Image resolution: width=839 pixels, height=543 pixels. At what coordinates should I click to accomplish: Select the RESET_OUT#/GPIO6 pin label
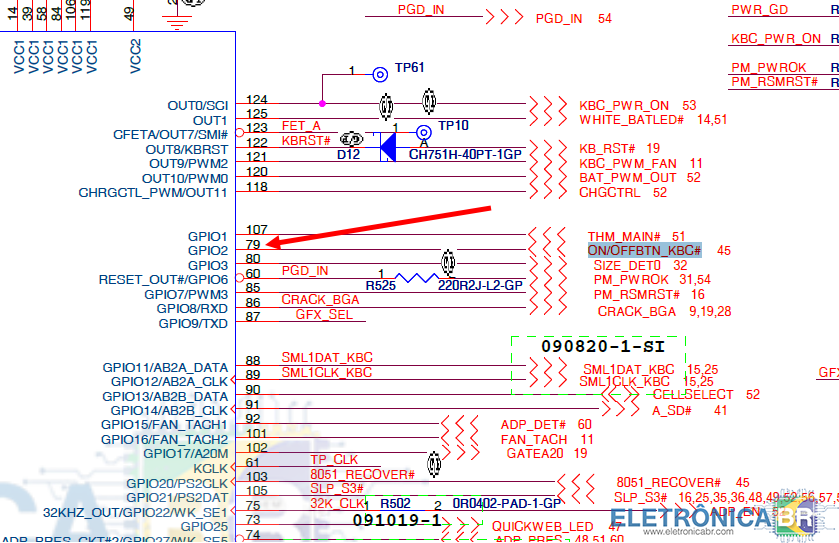pos(163,279)
